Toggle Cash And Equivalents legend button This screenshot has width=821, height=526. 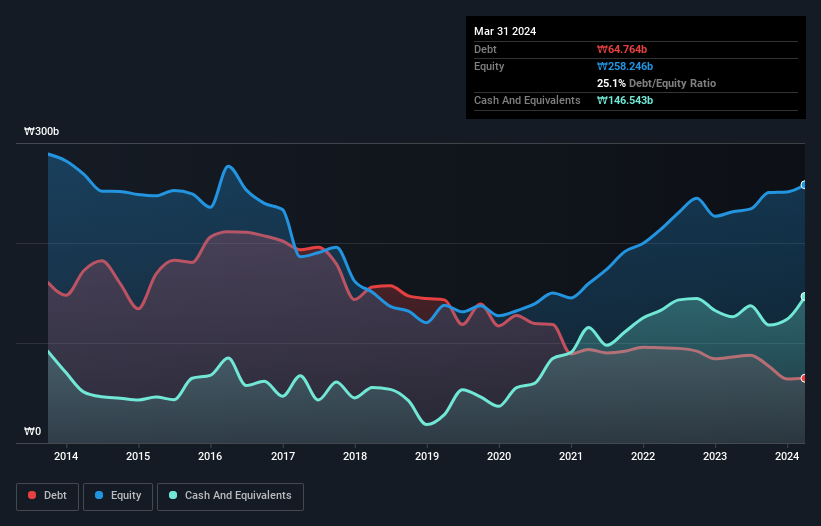pyautogui.click(x=230, y=496)
